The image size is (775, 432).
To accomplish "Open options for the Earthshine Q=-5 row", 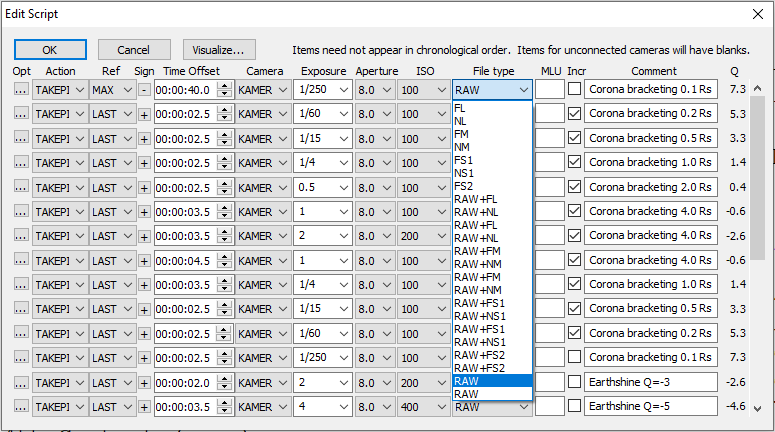I will click(21, 406).
